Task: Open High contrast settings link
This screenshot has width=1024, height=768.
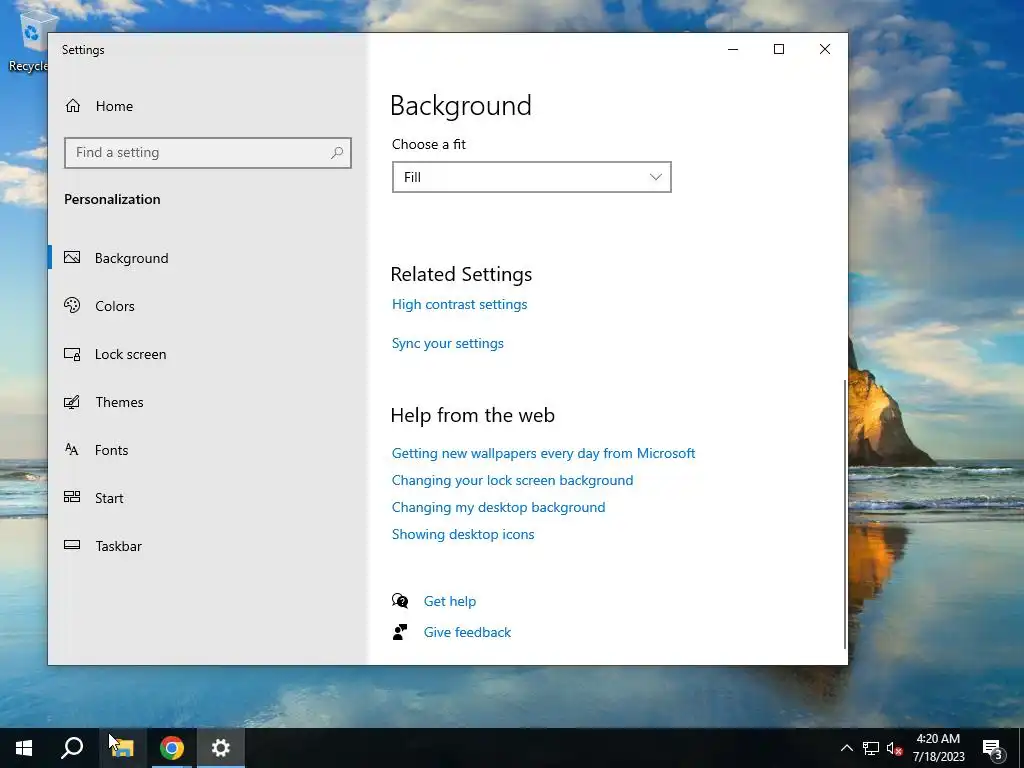Action: pos(459,304)
